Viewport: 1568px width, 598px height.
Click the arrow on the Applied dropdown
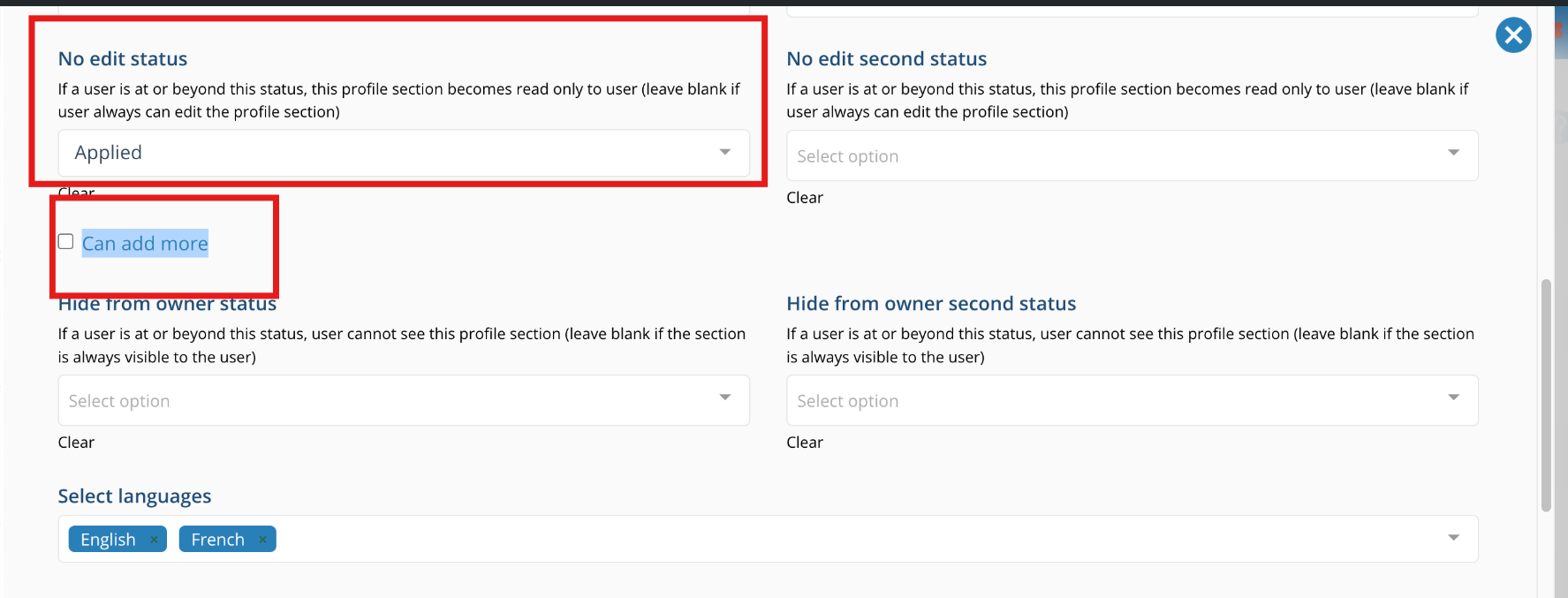(x=724, y=152)
